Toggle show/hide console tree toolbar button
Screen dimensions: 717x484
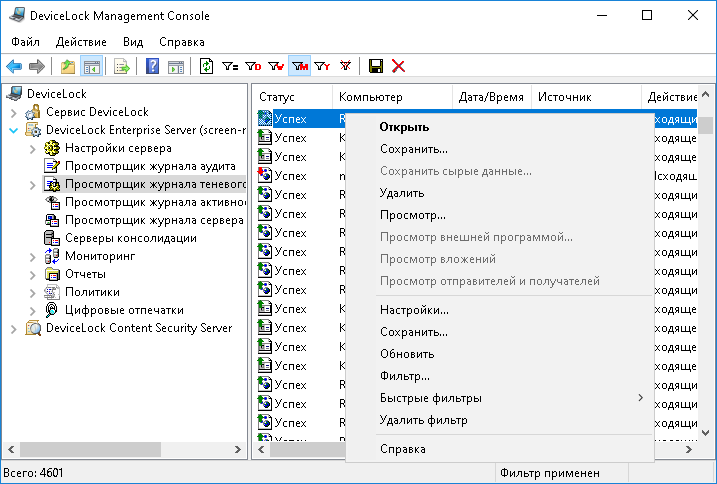click(x=91, y=66)
